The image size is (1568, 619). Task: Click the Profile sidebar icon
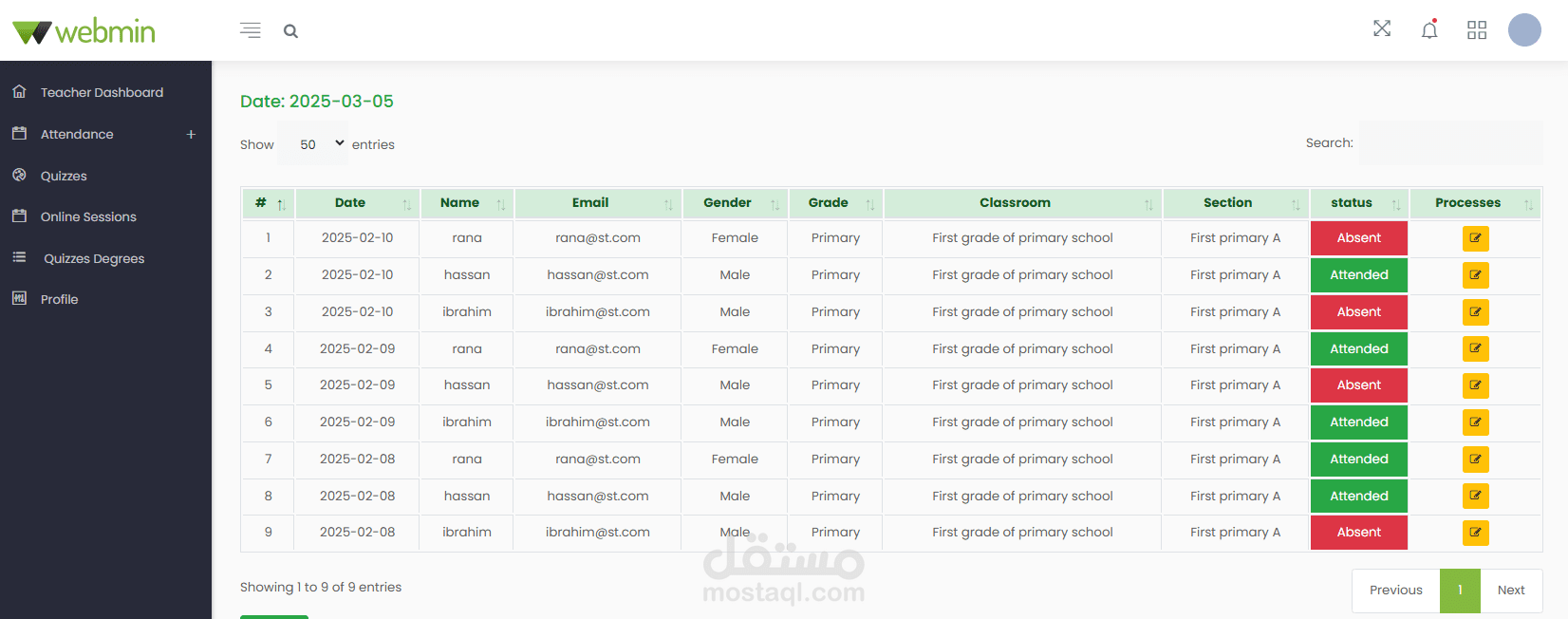19,298
